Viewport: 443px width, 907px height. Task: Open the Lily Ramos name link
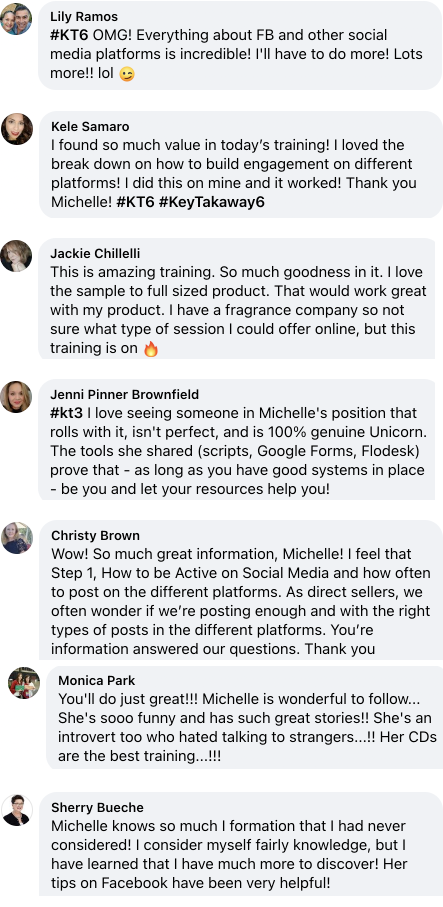[x=84, y=16]
